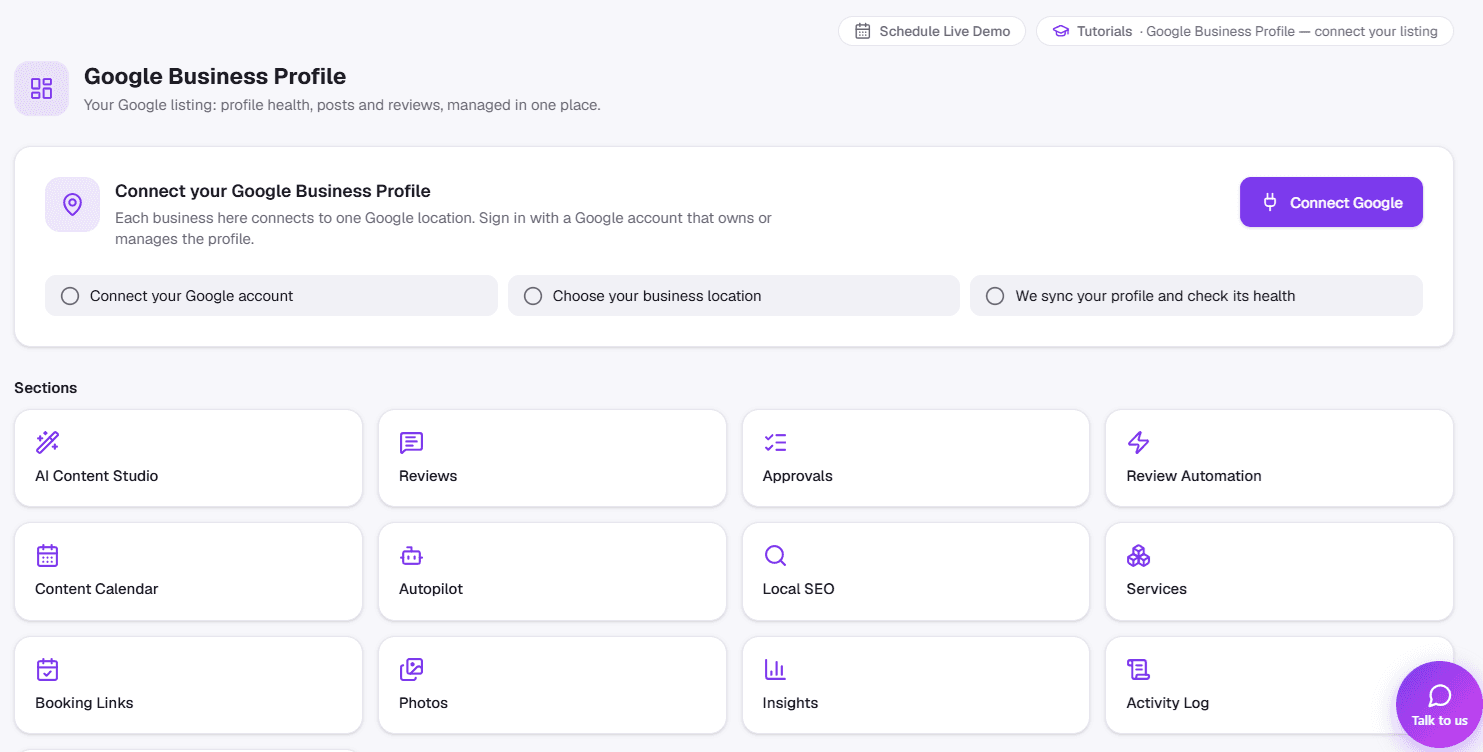Click the Services boxes icon
The width and height of the screenshot is (1483, 752).
1138,555
